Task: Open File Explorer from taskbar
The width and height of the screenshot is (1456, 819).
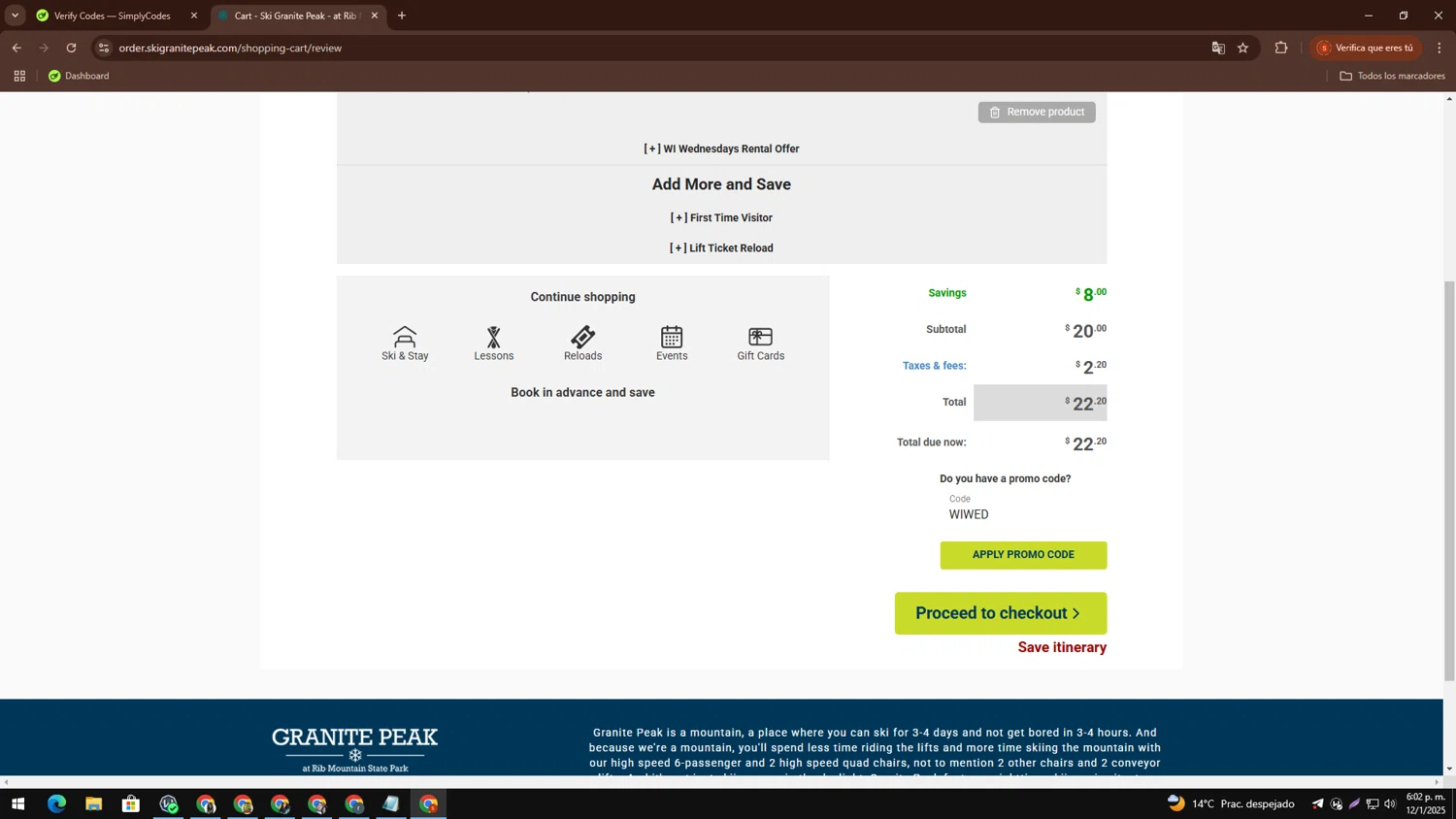Action: 93,804
